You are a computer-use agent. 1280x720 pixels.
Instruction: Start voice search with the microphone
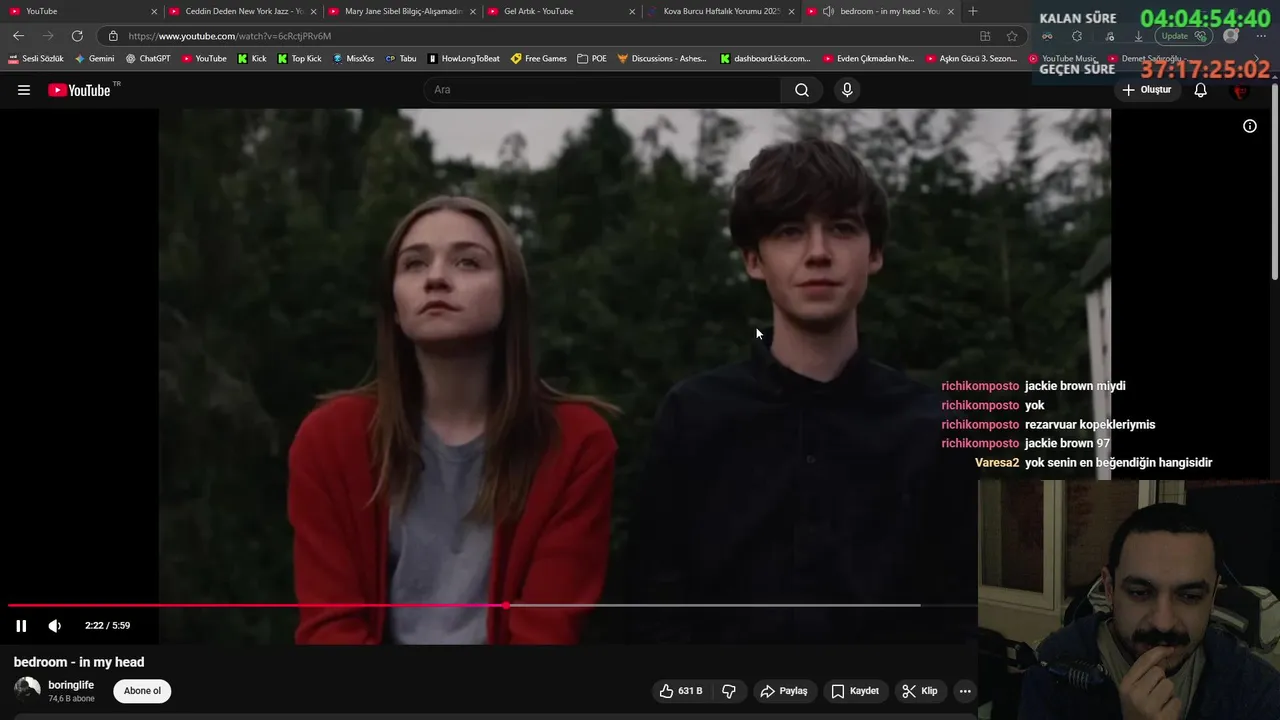pos(847,90)
